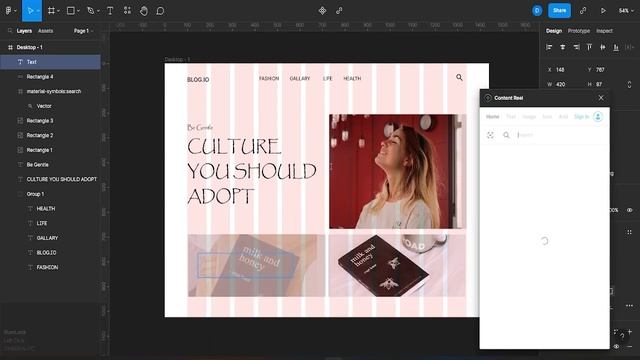Select the Frame tool

pos(51,11)
